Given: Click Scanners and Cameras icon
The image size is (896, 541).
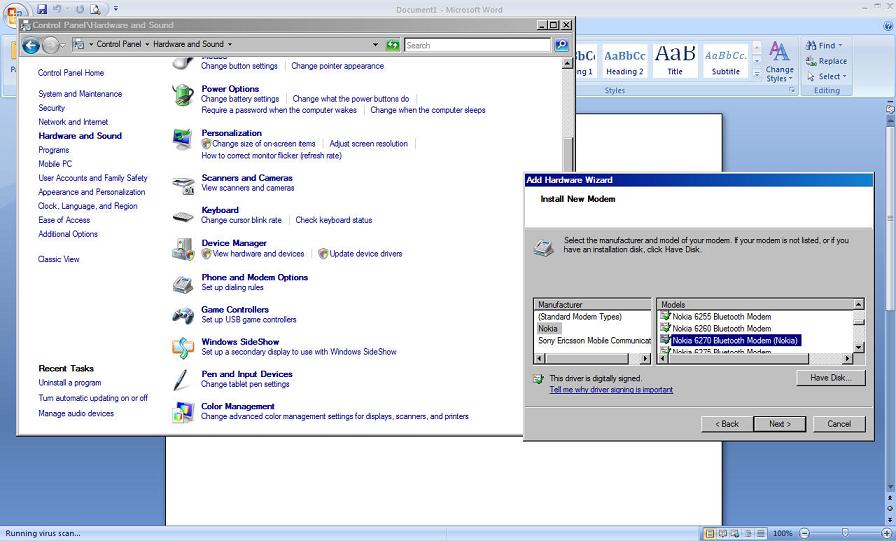Looking at the screenshot, I should tap(183, 185).
